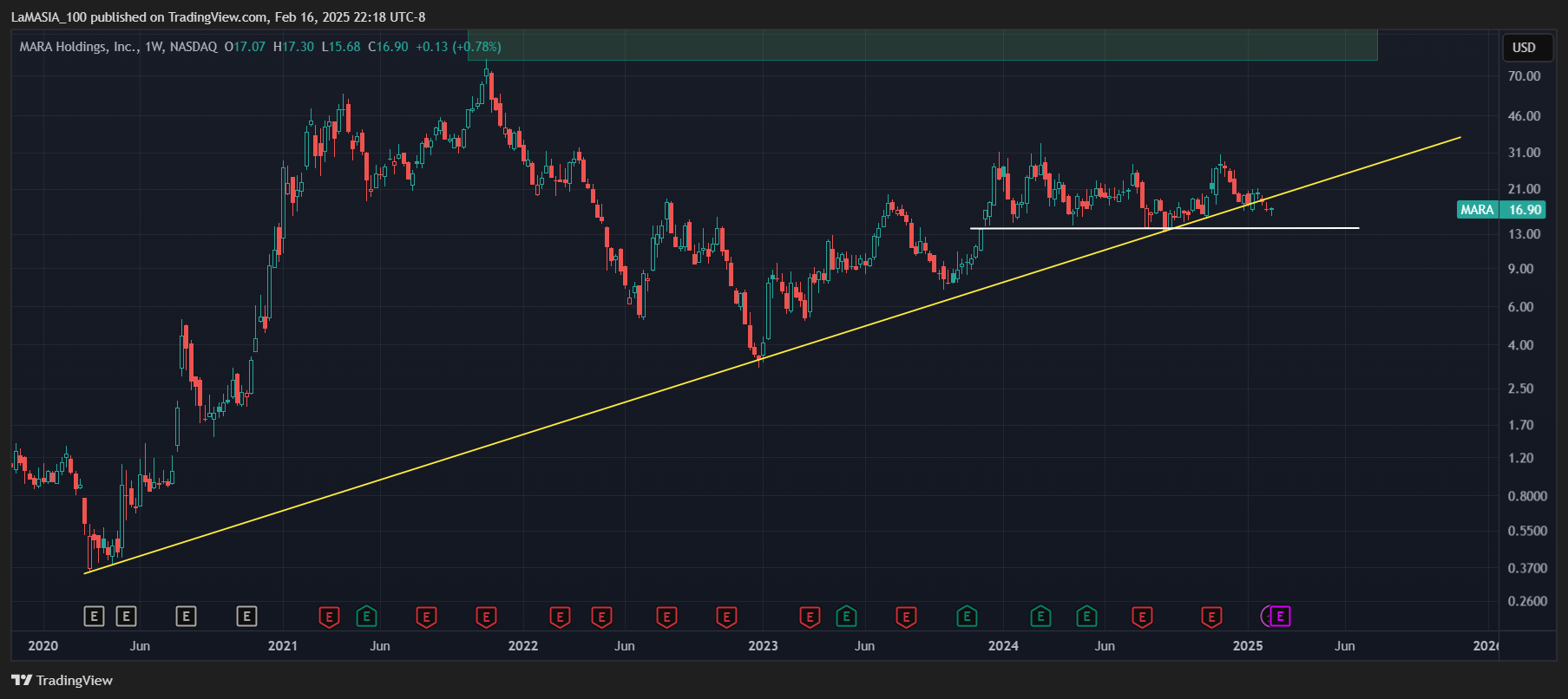The width and height of the screenshot is (1568, 699).
Task: Click the LaMASIA_100 publisher header text
Action: pos(49,17)
